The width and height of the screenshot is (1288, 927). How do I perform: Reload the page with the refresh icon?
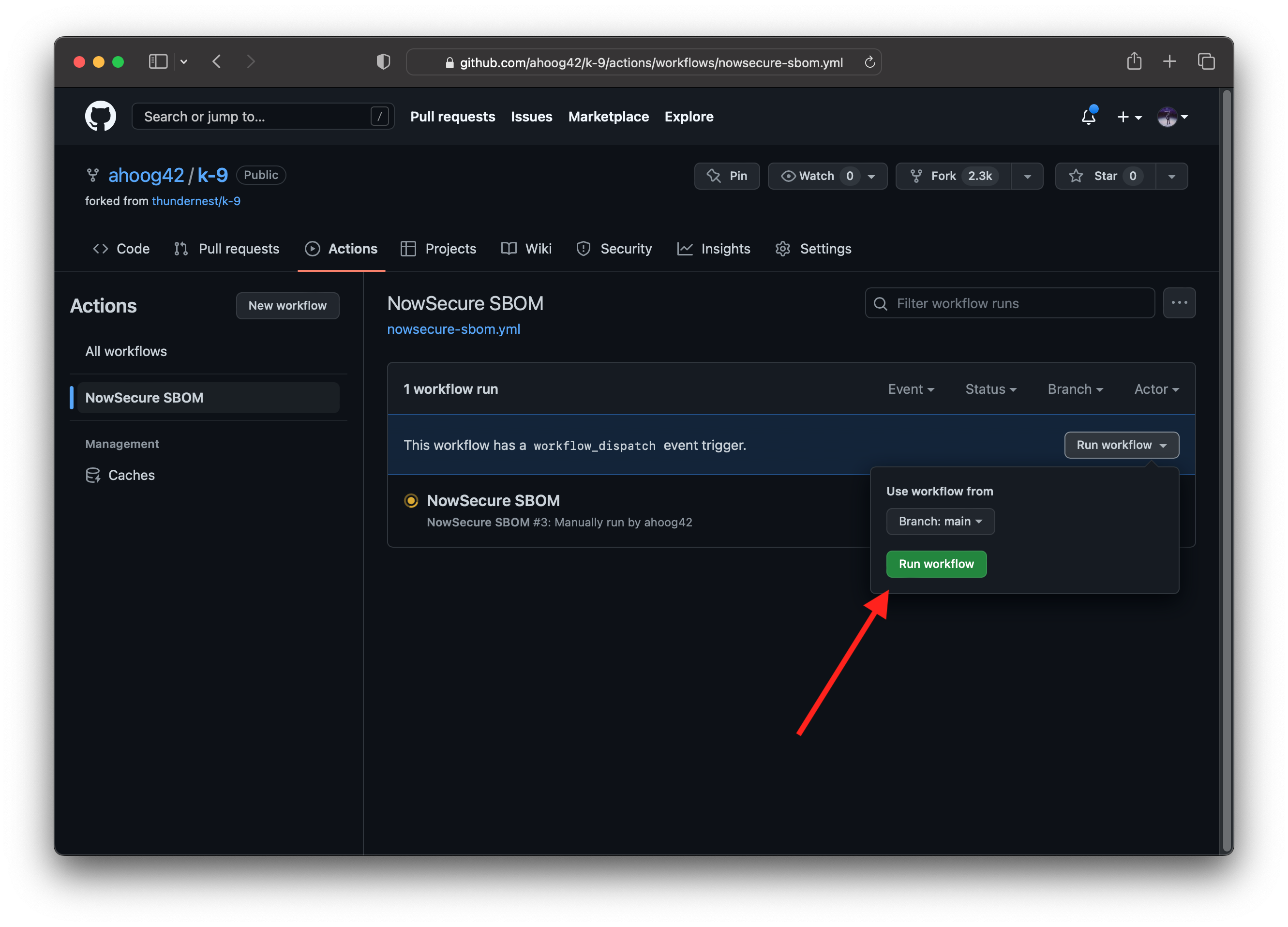[869, 62]
